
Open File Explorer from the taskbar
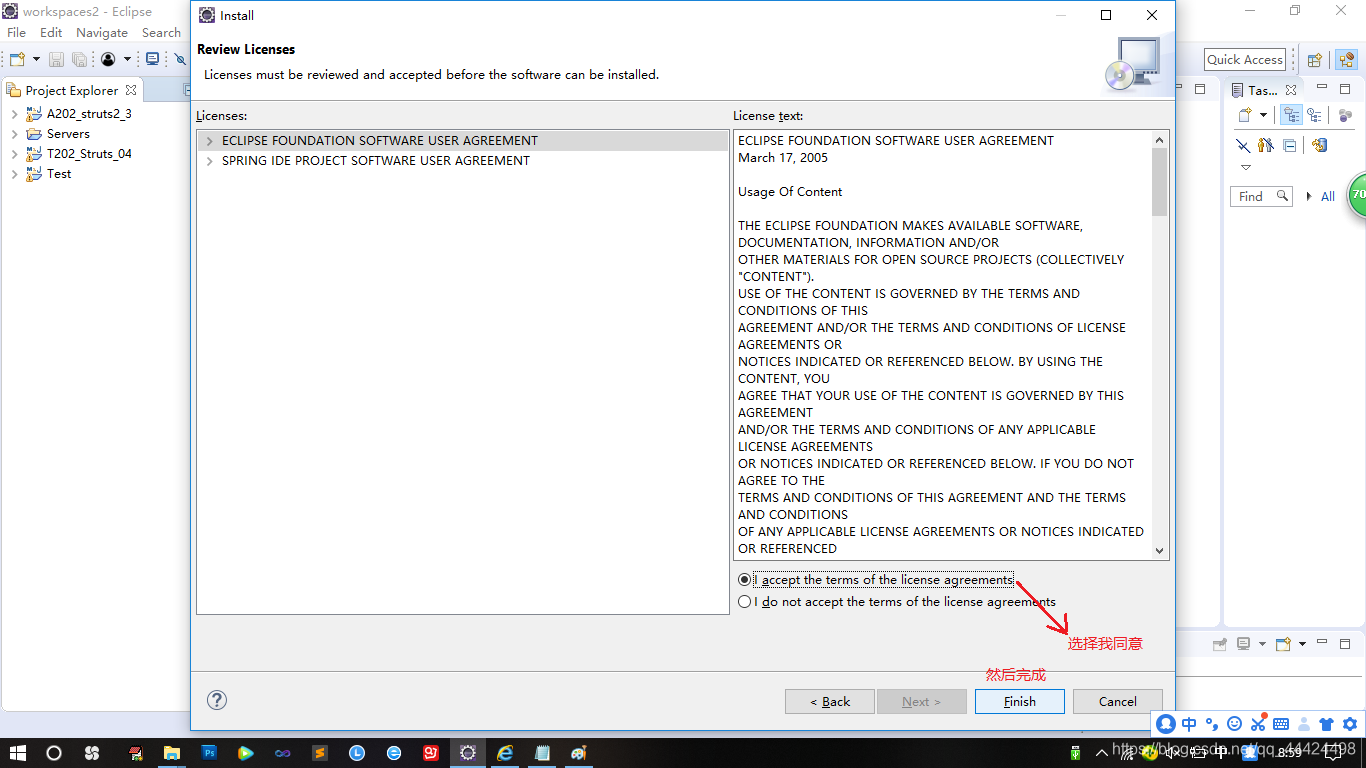(x=172, y=753)
